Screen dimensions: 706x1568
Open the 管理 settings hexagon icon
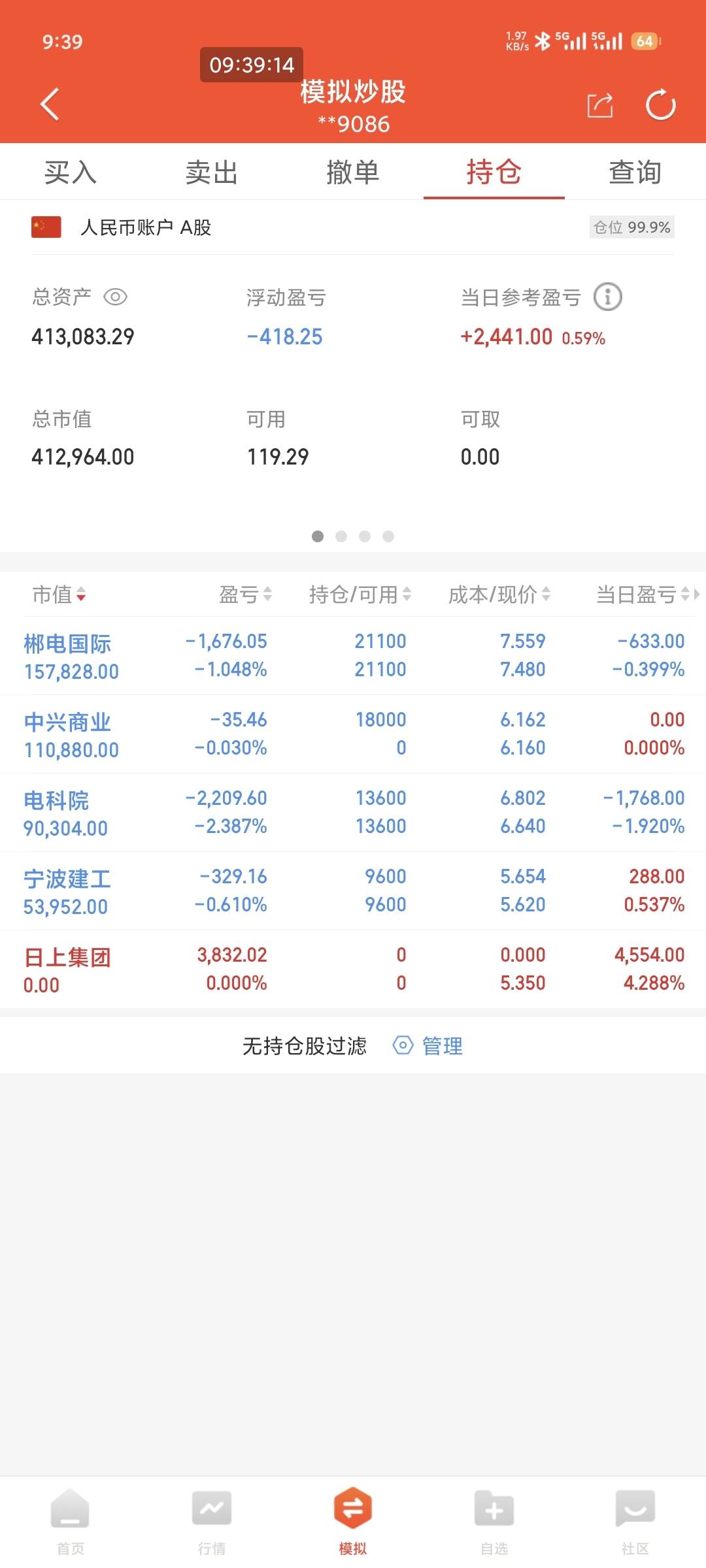(x=403, y=1045)
